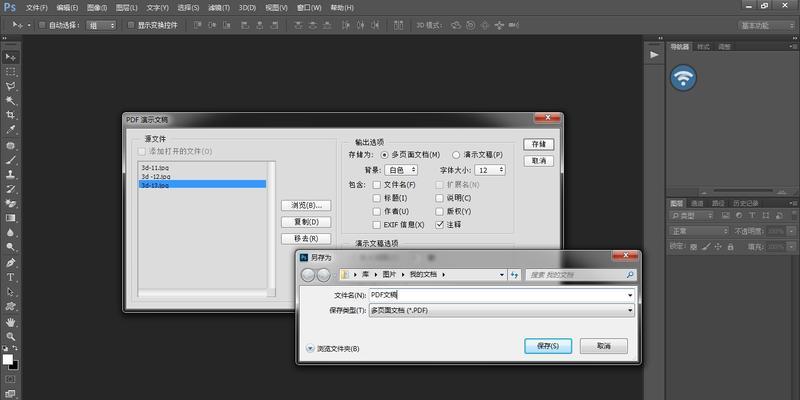Go back with the Save As back arrow

pos(308,275)
